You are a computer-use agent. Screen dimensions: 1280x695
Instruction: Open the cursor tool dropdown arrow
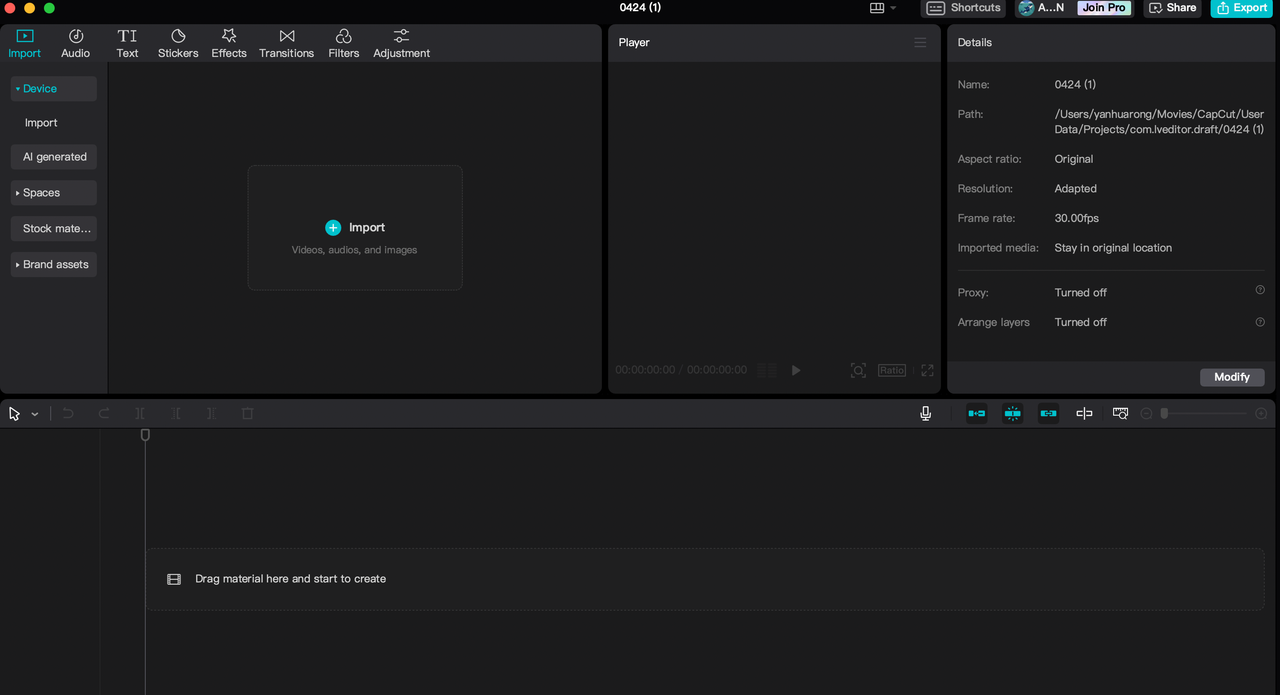35,414
